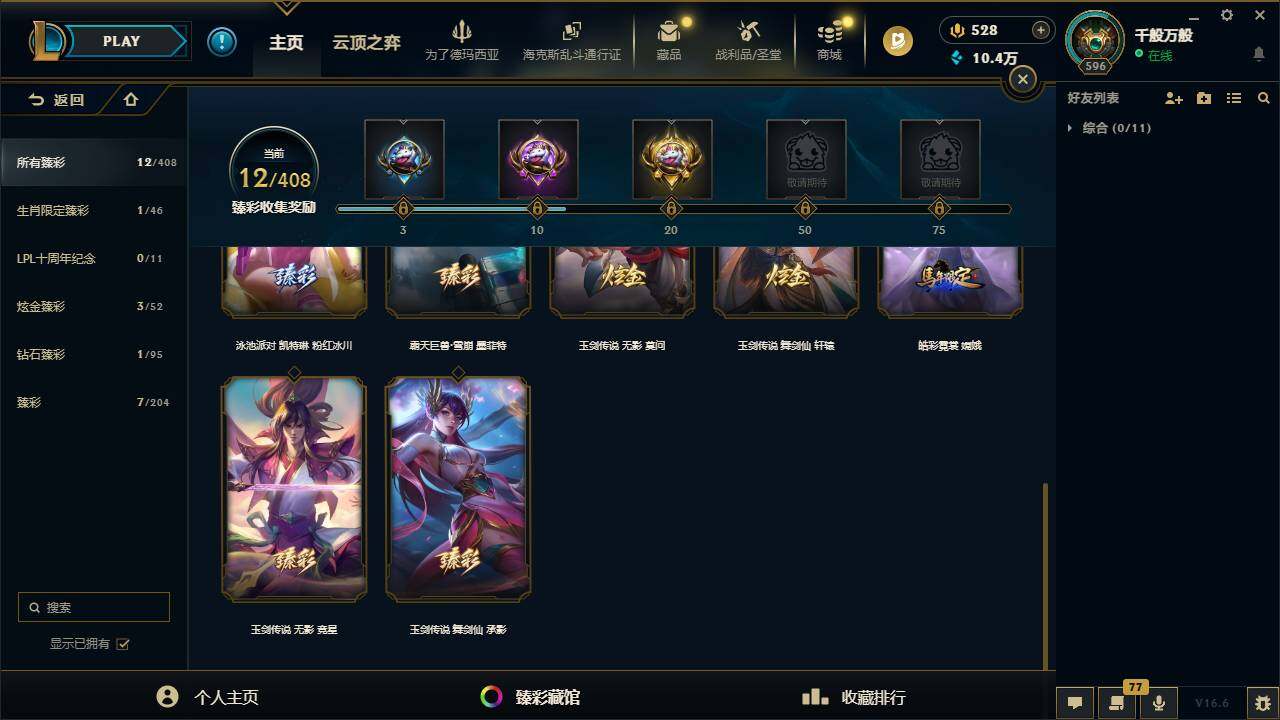Click the notification bell icon
Image resolution: width=1280 pixels, height=720 pixels.
point(1259,54)
